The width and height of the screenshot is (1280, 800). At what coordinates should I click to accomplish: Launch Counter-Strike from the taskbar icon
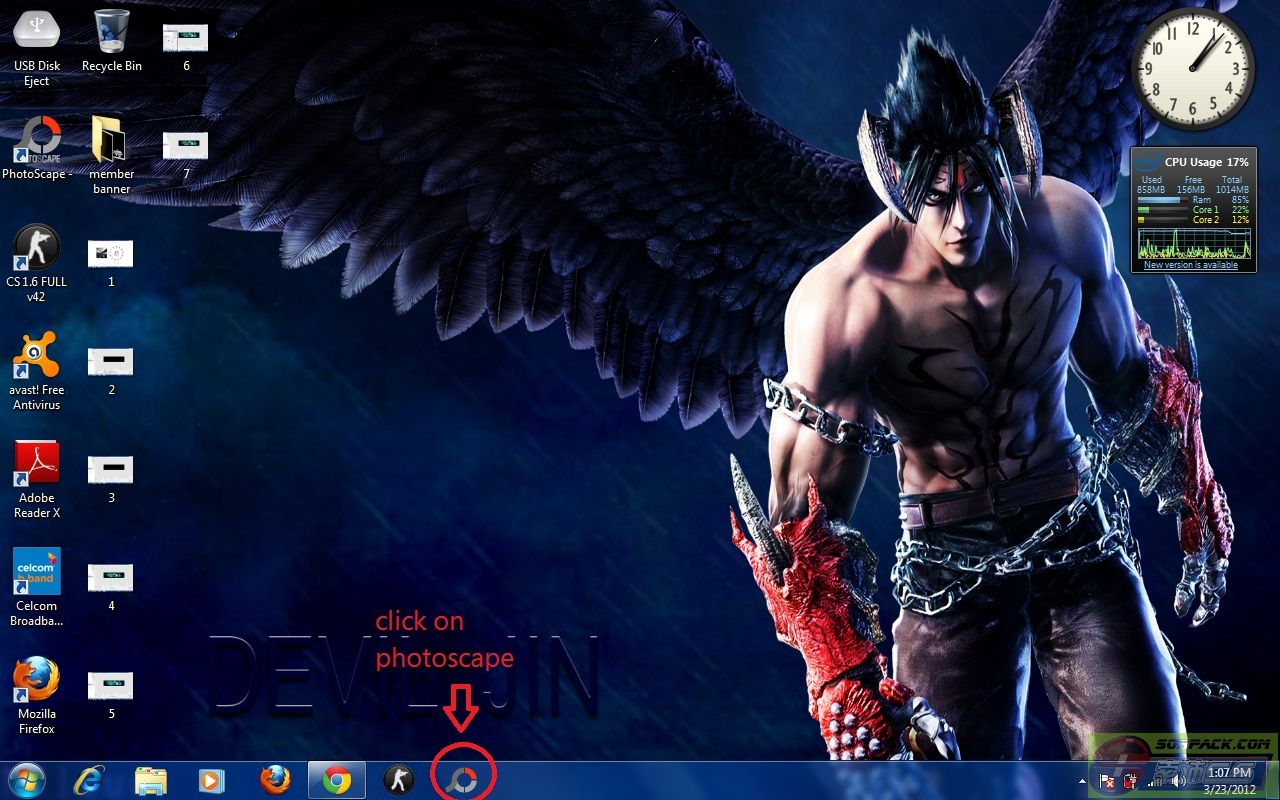pyautogui.click(x=399, y=780)
